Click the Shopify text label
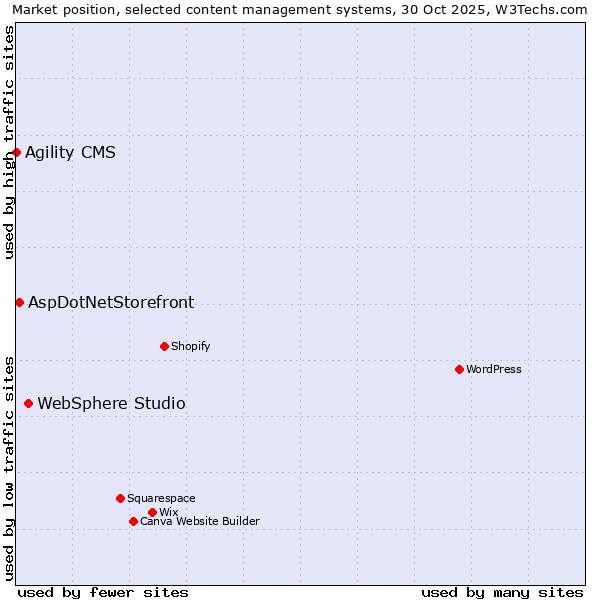Viewport: 600px width, 600px height. click(190, 346)
